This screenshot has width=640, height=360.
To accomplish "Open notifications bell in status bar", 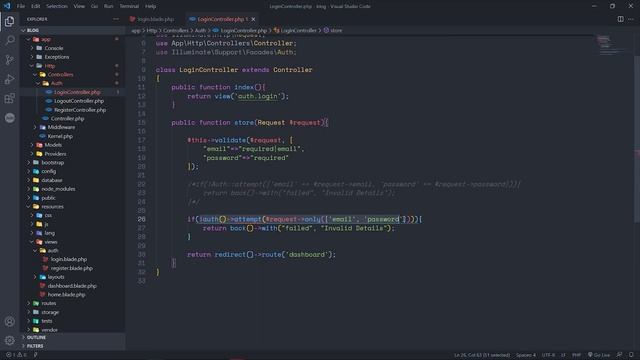I will (631, 355).
